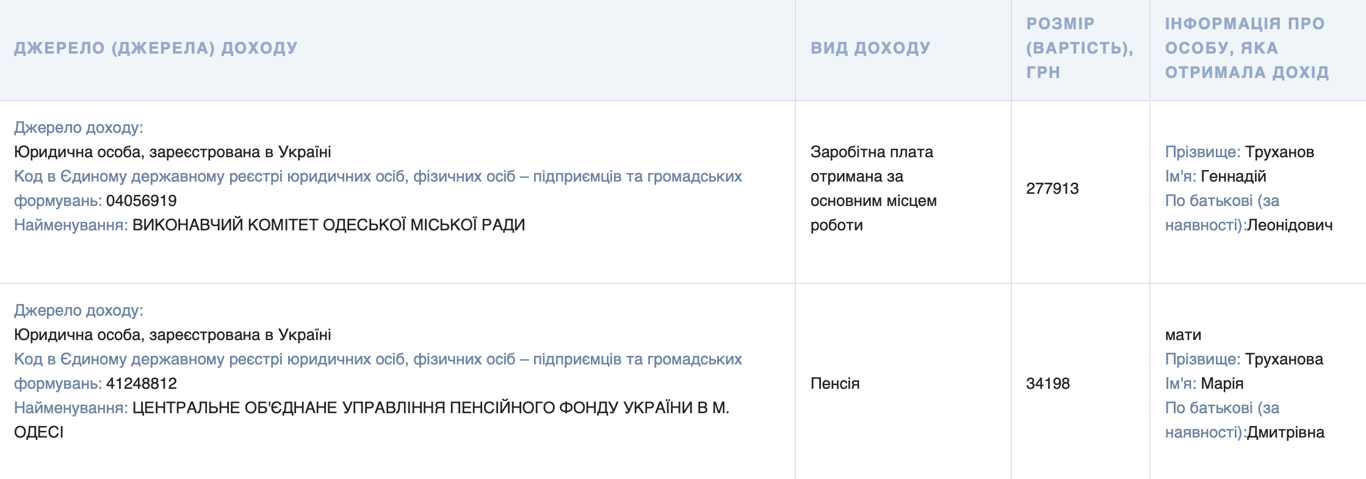Click 'ВИКОНАВЧИЙ КОМІТЕТ ОДЕСЬКОЇ МІСЬКОЇ РАДИ' organization name
1366x479 pixels.
pyautogui.click(x=328, y=225)
